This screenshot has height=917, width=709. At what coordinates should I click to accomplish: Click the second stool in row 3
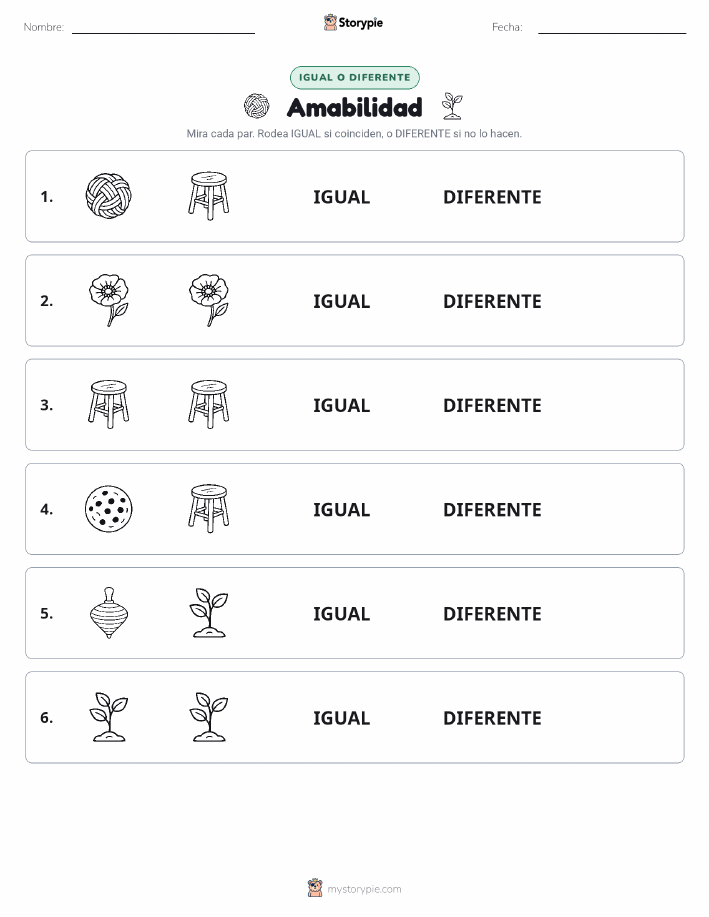pyautogui.click(x=209, y=404)
